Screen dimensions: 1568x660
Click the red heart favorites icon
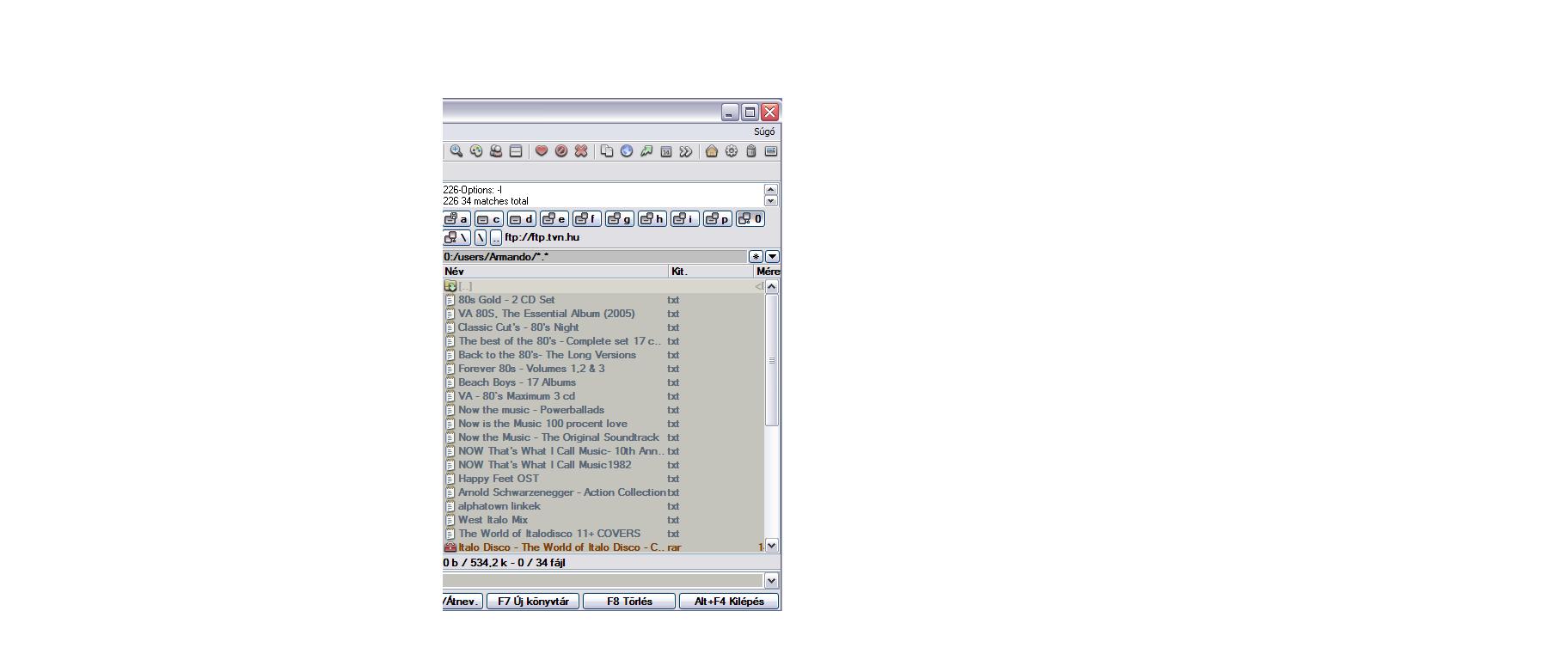click(542, 151)
